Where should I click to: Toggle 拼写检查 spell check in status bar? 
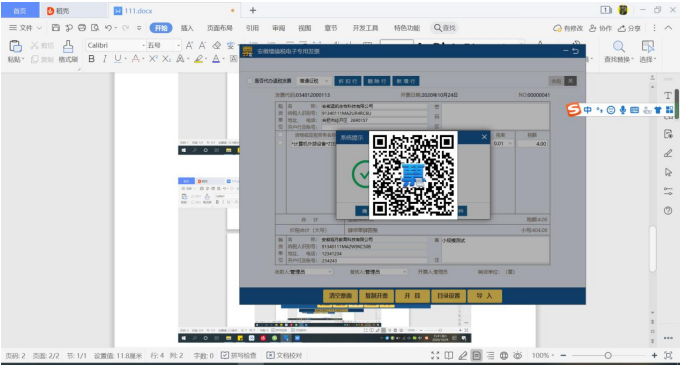pos(238,355)
